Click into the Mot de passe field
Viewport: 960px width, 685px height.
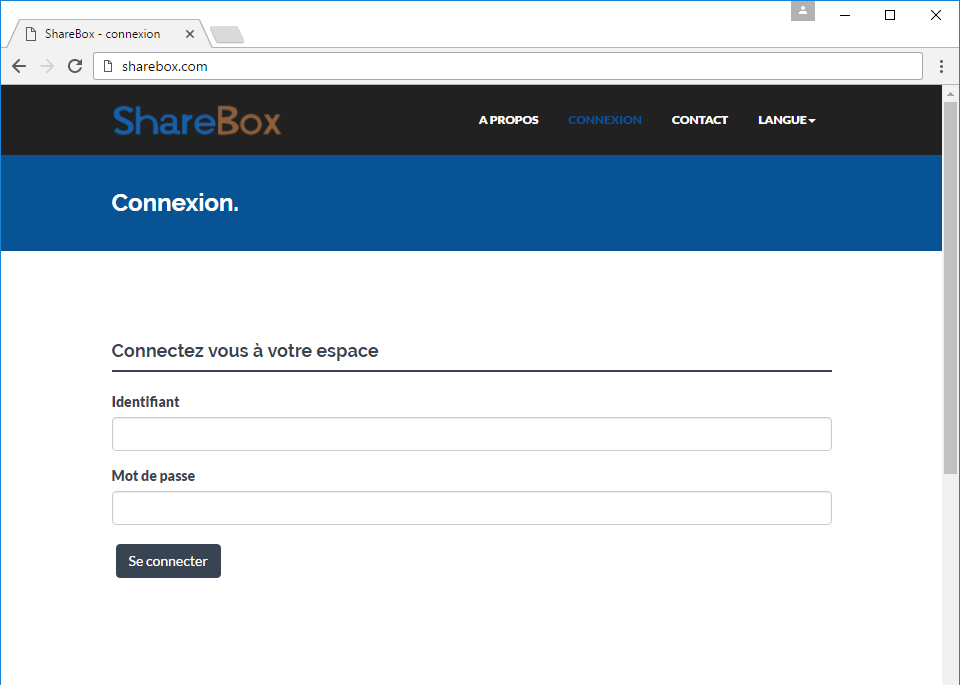(471, 508)
